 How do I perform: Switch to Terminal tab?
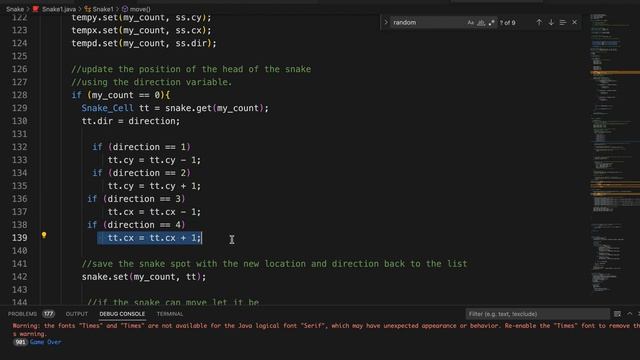(x=170, y=314)
